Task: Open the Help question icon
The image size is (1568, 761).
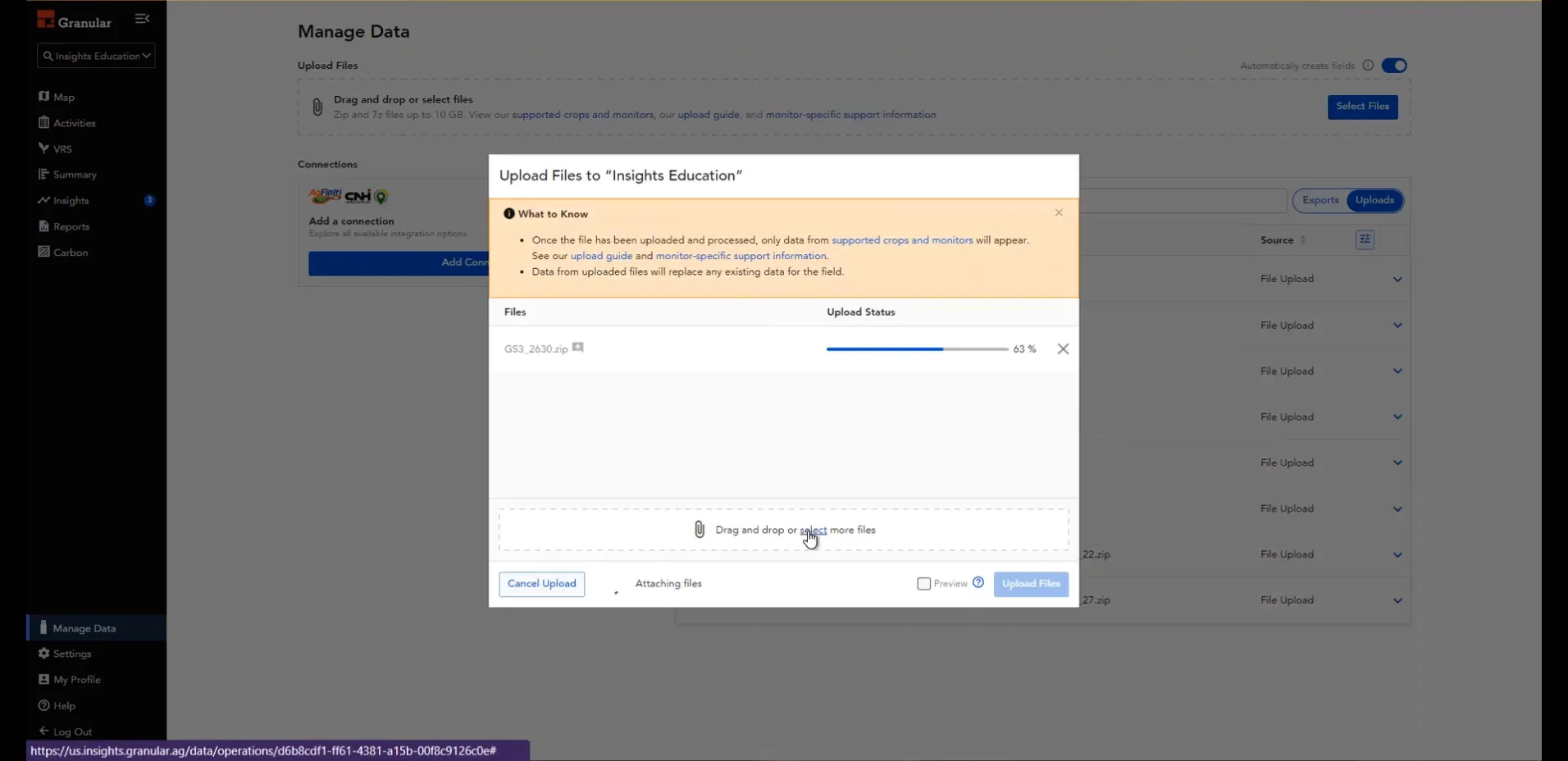Action: pos(44,706)
